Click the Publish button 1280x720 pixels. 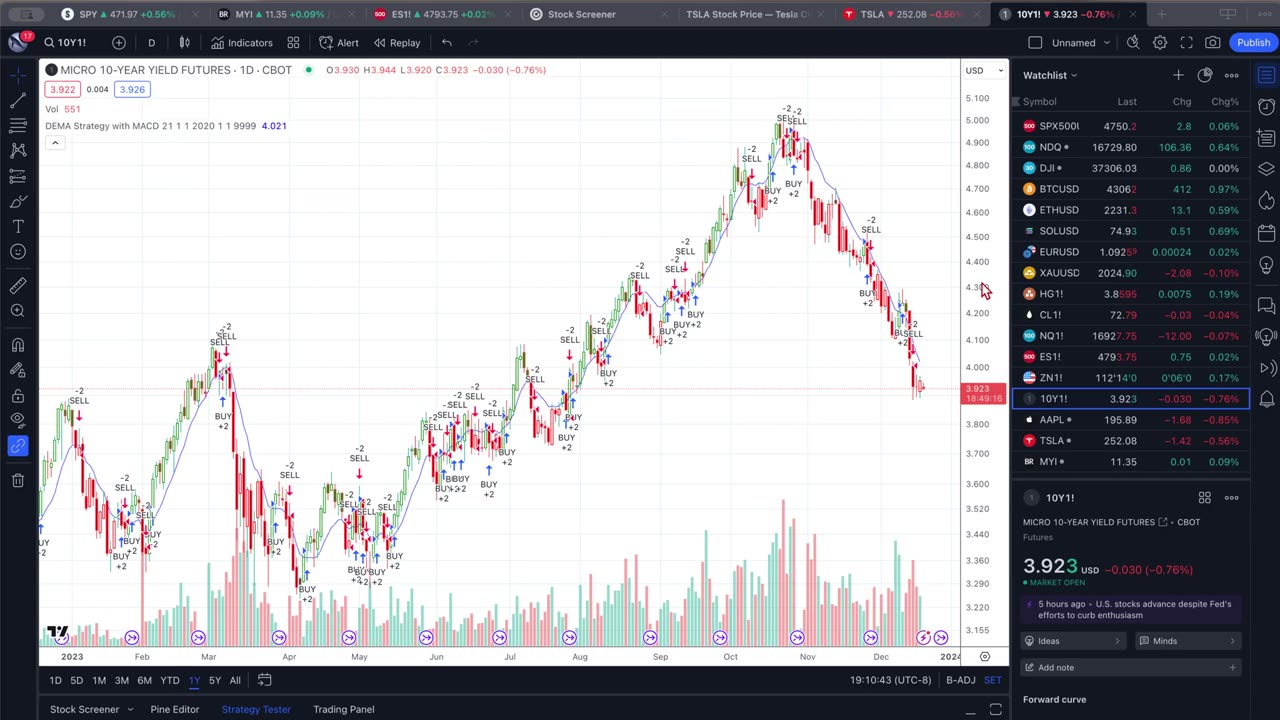[1253, 43]
